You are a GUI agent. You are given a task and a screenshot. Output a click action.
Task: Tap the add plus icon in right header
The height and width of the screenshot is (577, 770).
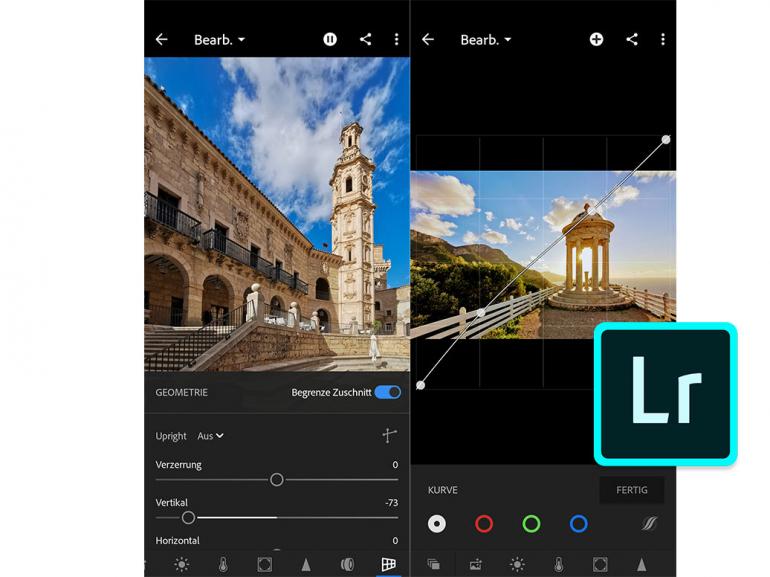click(596, 39)
